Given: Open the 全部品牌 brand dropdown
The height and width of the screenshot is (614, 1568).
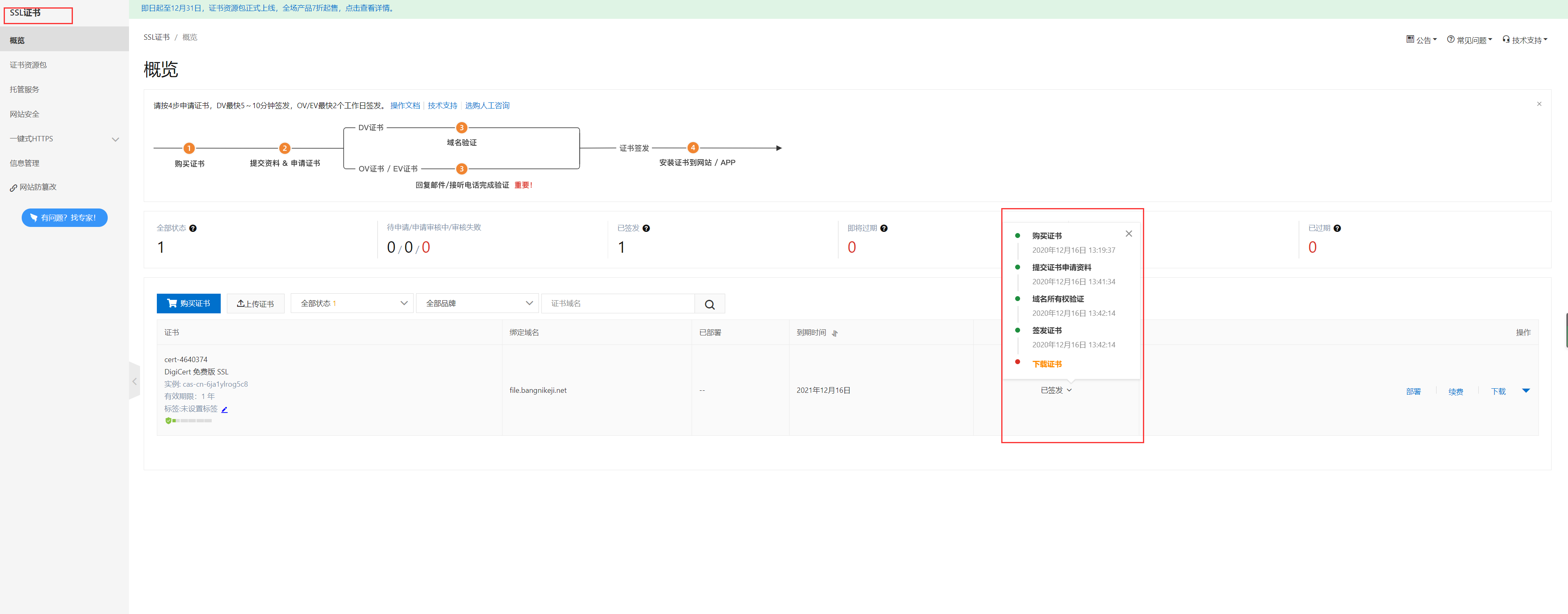Looking at the screenshot, I should pyautogui.click(x=477, y=304).
